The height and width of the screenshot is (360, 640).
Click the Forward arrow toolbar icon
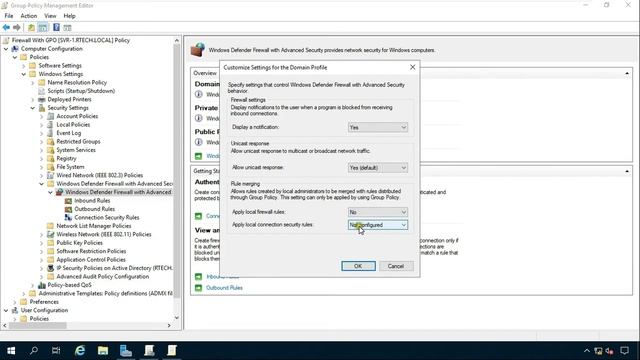click(17, 28)
